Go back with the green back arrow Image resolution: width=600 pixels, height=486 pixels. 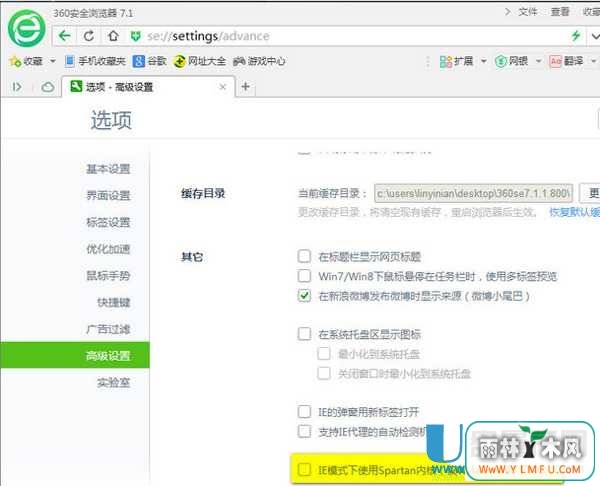(x=65, y=36)
